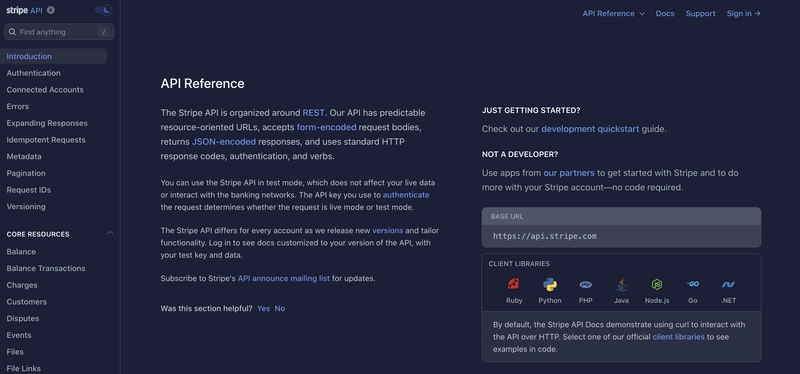800x374 pixels.
Task: Open the development quickstart guide link
Action: [x=590, y=129]
